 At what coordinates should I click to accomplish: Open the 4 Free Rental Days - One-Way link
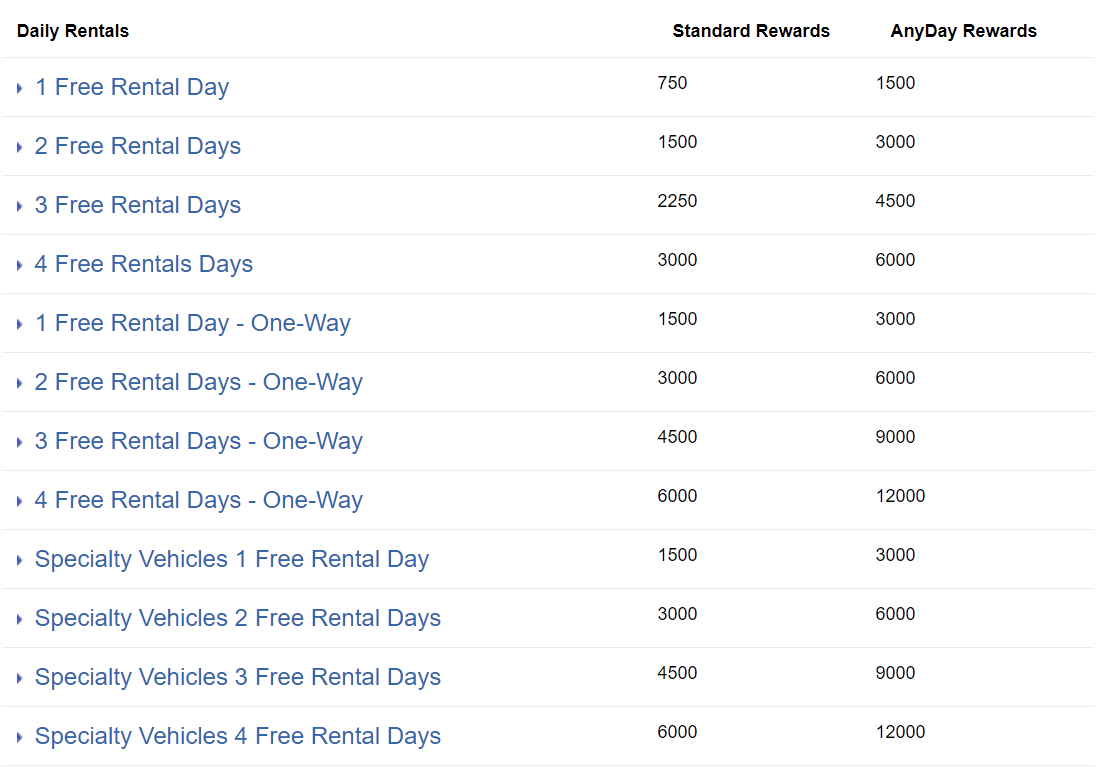coord(198,500)
